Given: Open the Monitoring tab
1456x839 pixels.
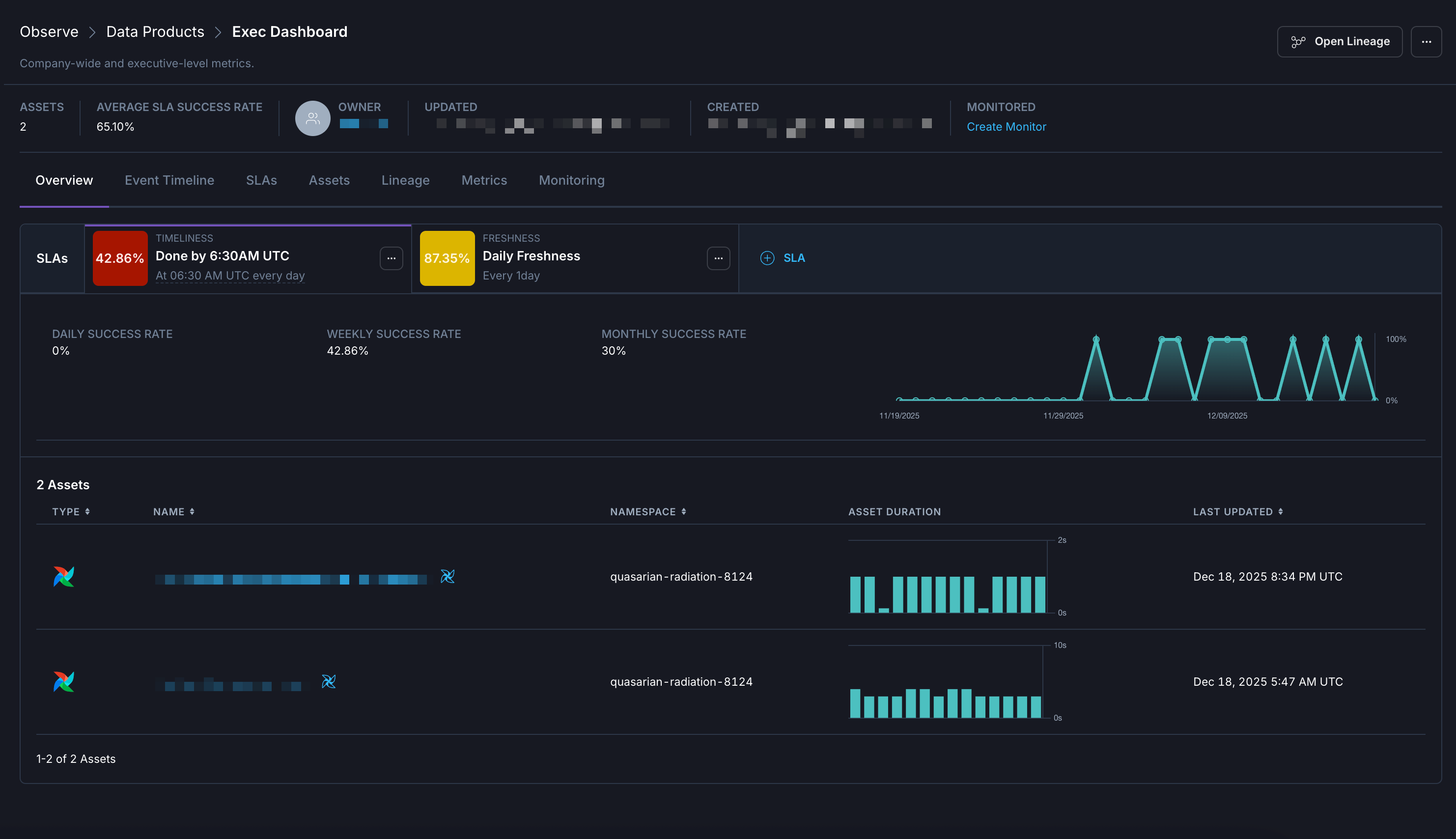Looking at the screenshot, I should pyautogui.click(x=571, y=180).
